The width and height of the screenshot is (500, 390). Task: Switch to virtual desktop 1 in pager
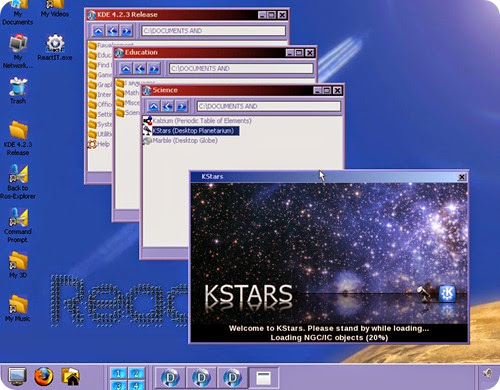pyautogui.click(x=119, y=373)
